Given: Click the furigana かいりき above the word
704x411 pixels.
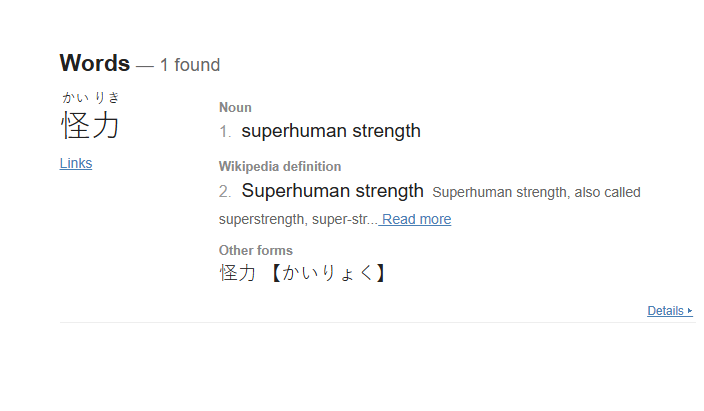Looking at the screenshot, I should pos(90,97).
